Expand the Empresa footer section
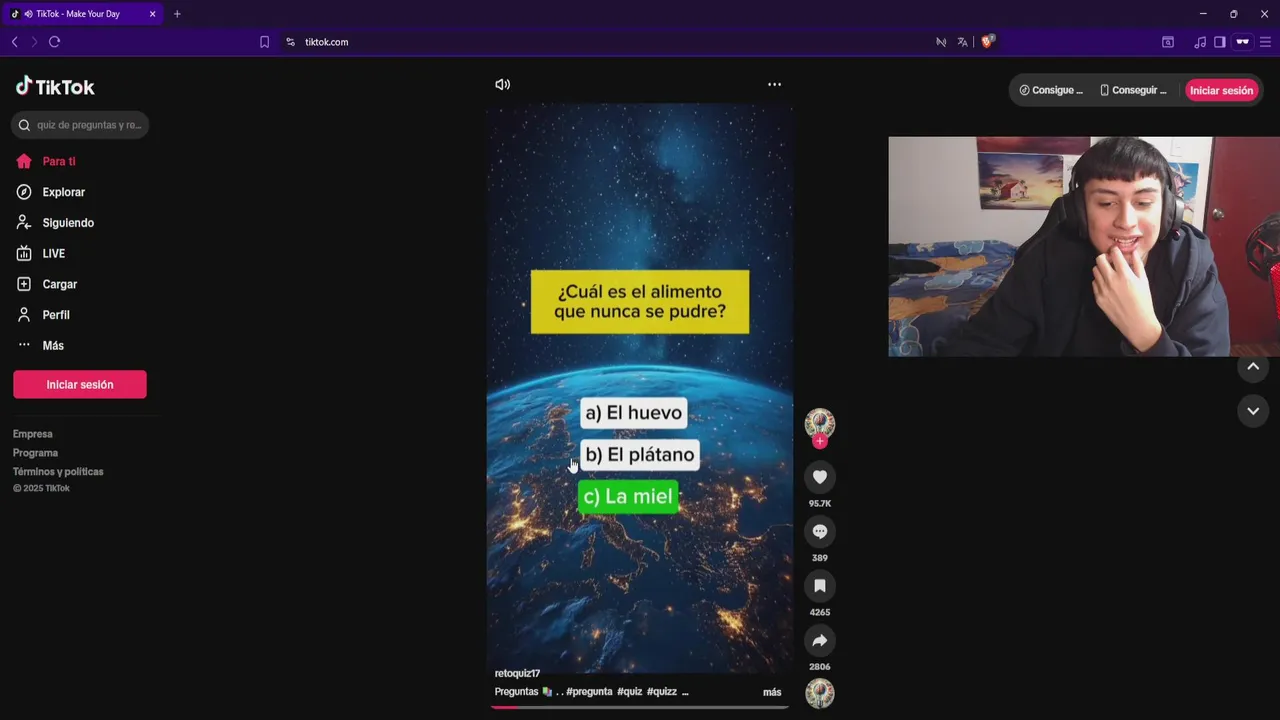The height and width of the screenshot is (720, 1280). point(33,434)
